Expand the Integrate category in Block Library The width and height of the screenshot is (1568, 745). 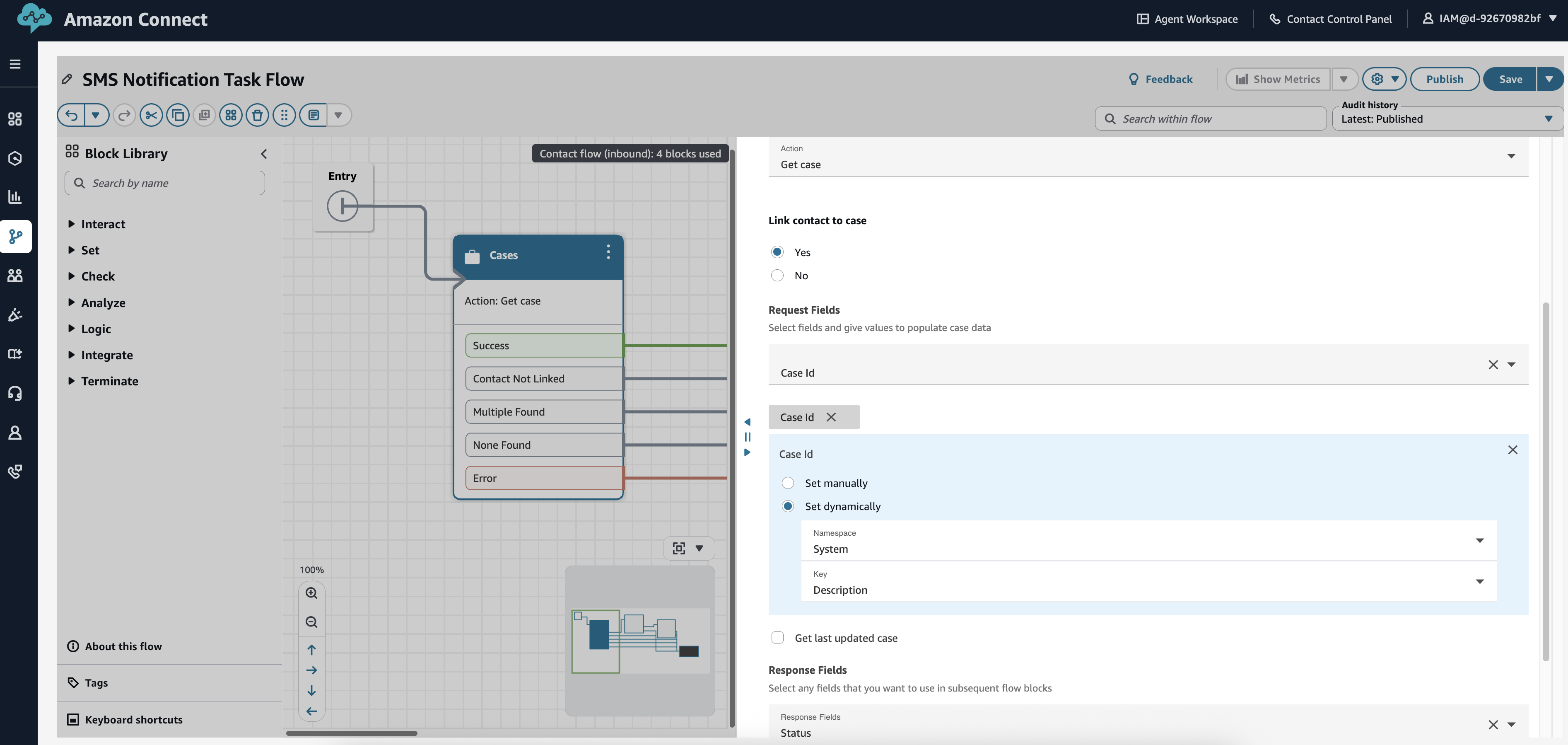click(106, 355)
